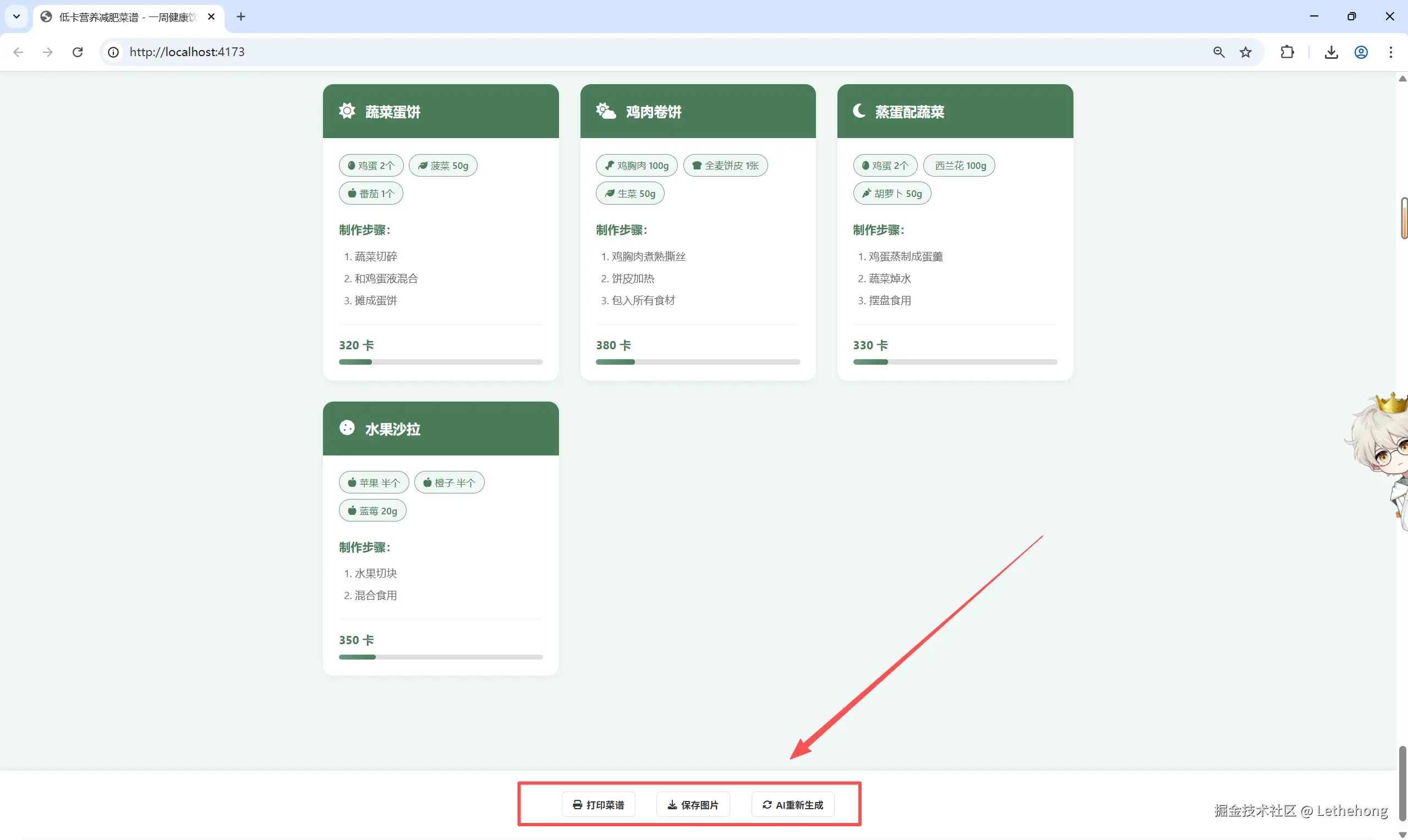Click the 保存图片 button

click(693, 805)
